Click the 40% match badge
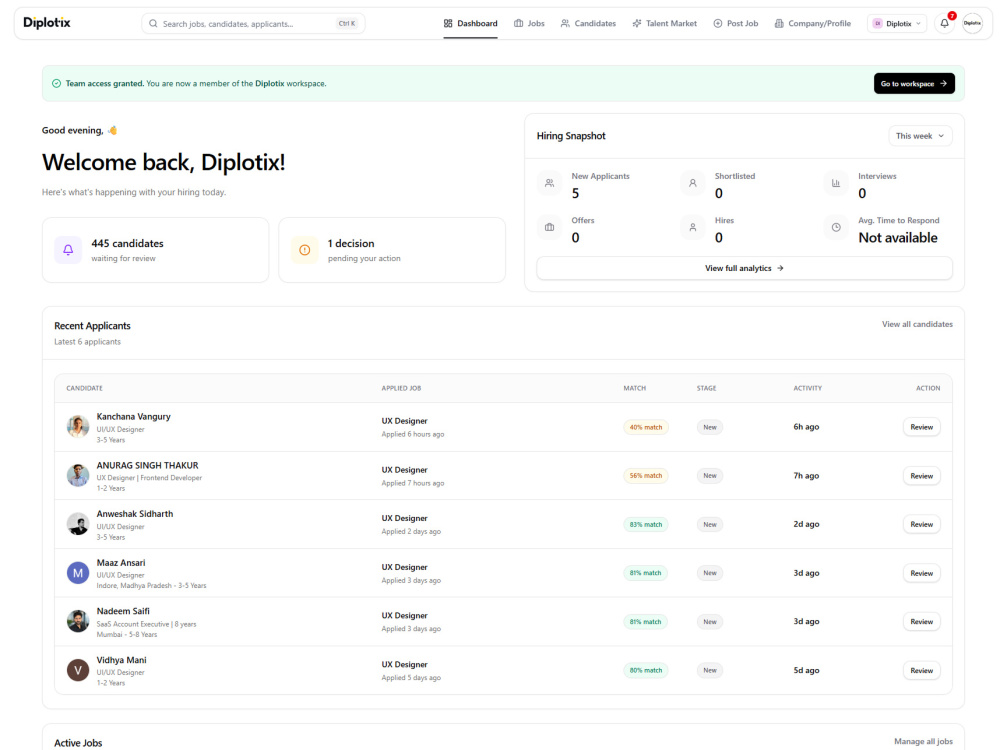 645,427
